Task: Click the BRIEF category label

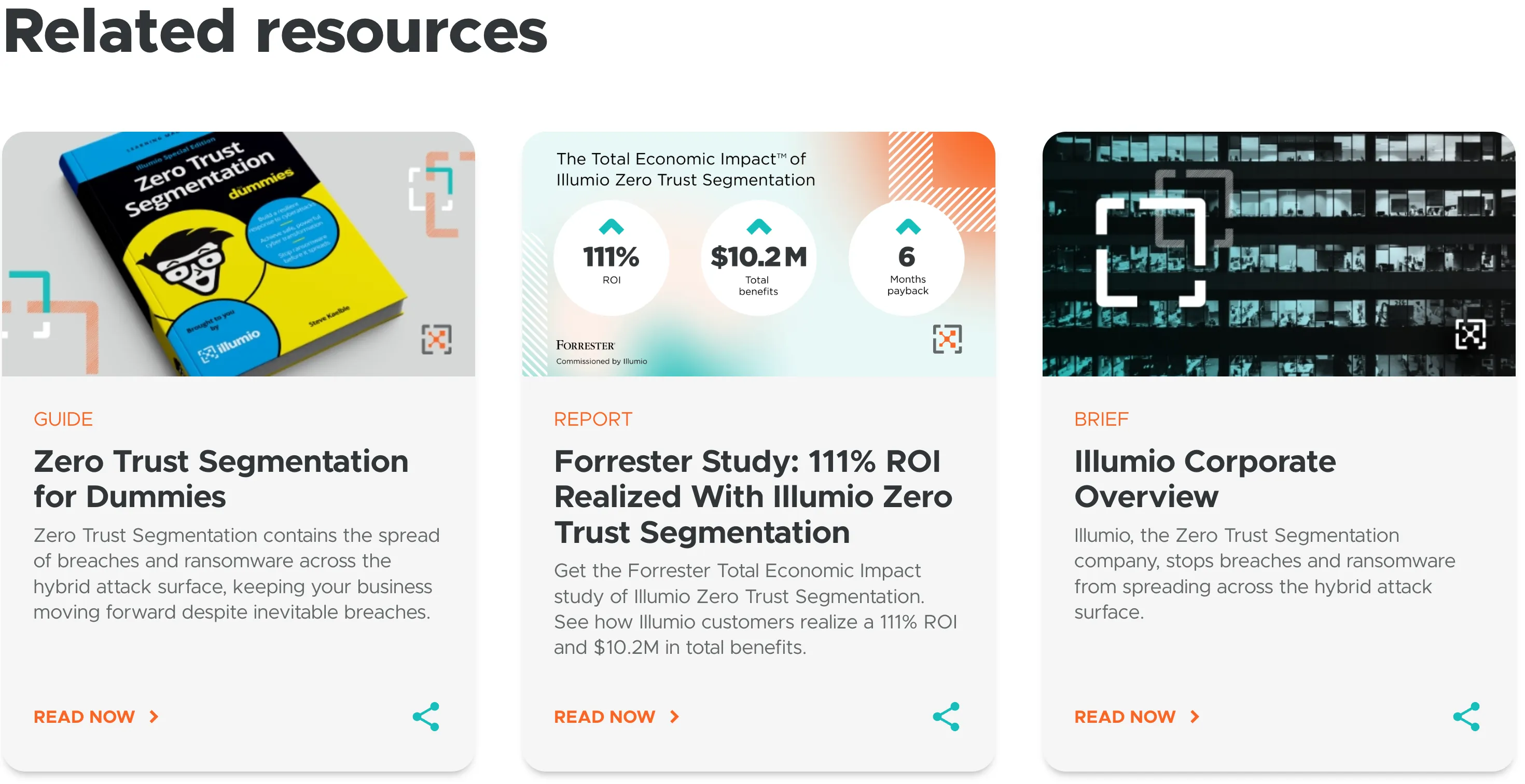Action: click(1101, 419)
